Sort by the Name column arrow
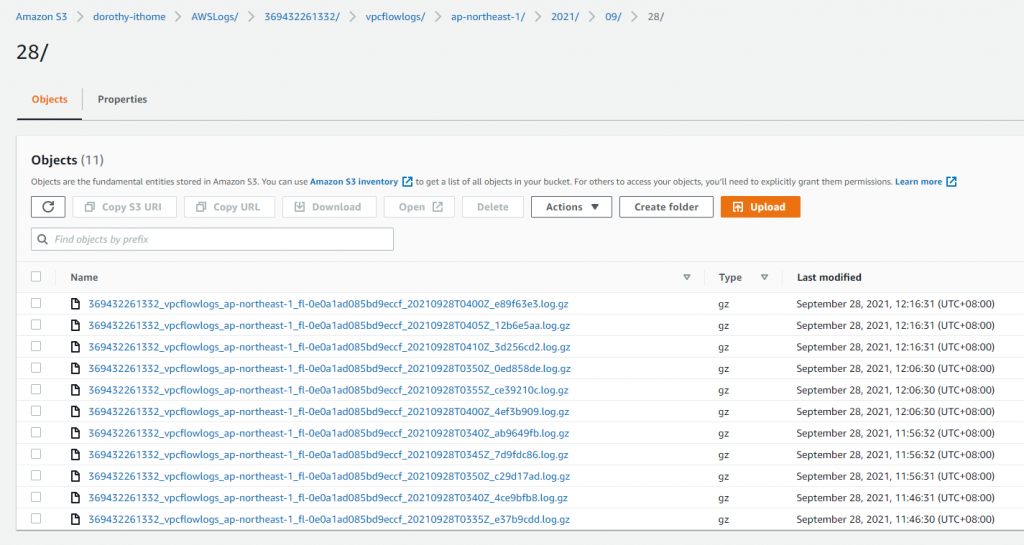The height and width of the screenshot is (545, 1024). click(x=686, y=277)
